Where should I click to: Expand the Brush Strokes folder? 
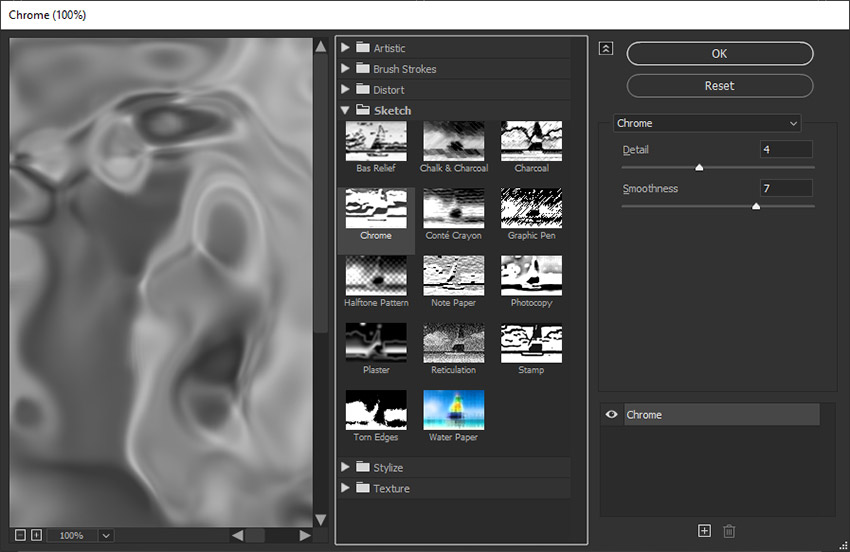(x=345, y=68)
